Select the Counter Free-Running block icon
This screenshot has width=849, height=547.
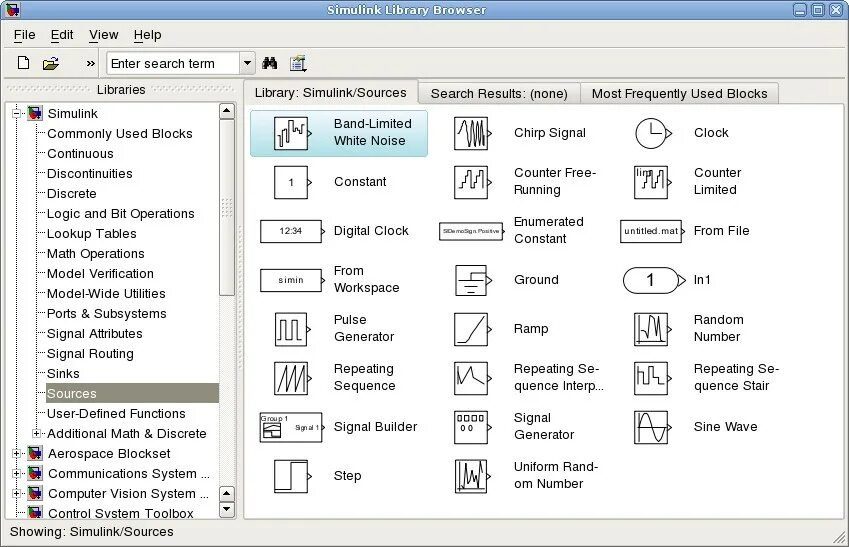coord(472,182)
